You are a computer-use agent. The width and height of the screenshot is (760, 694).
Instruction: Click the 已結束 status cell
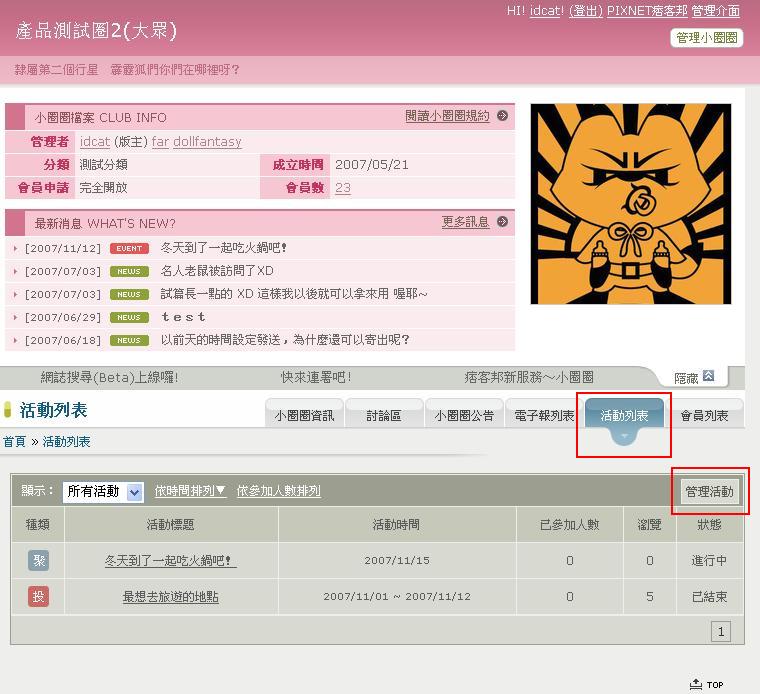tap(710, 597)
